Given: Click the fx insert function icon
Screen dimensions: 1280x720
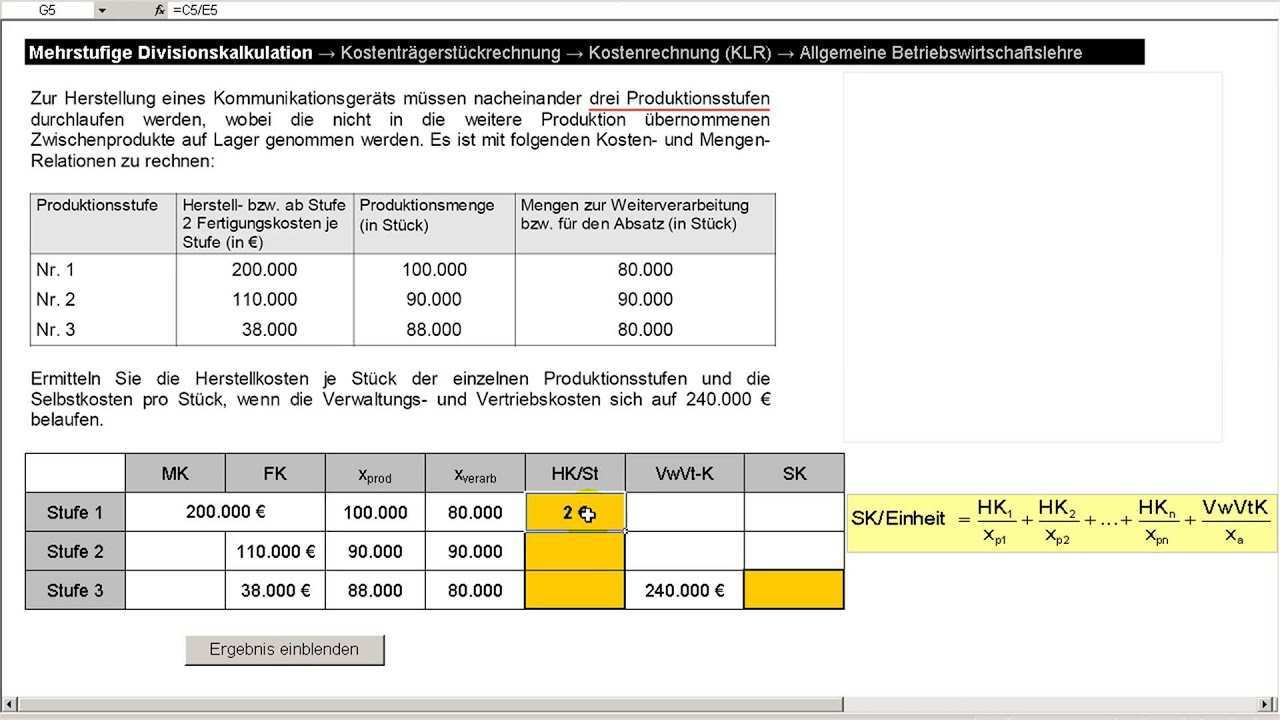Looking at the screenshot, I should [x=159, y=10].
